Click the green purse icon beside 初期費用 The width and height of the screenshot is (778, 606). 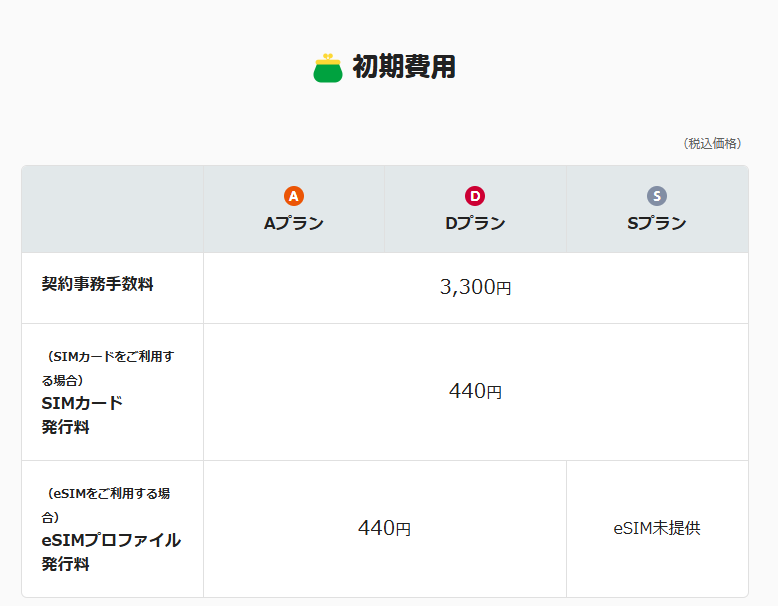[328, 68]
